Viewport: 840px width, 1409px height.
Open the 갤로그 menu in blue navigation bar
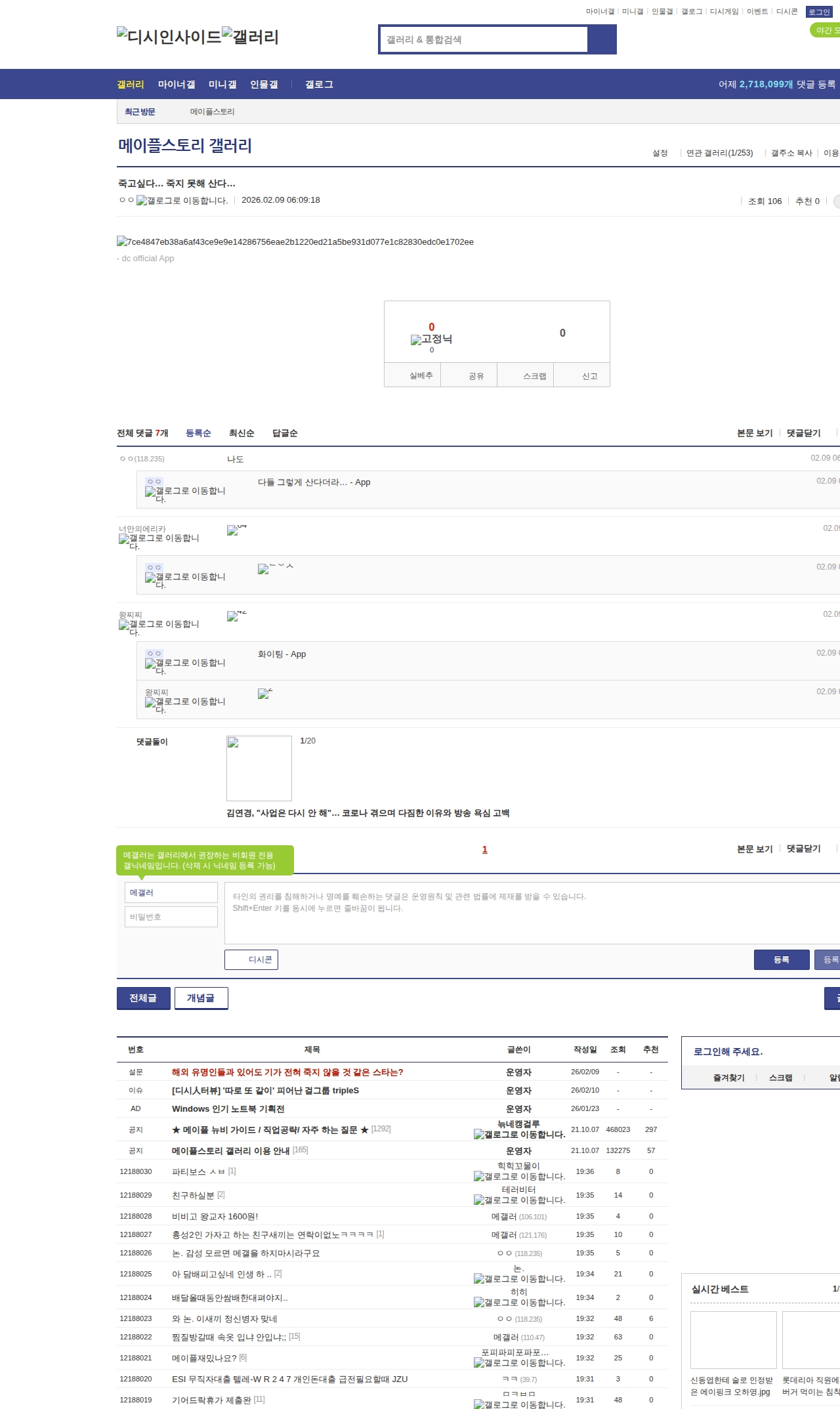coord(319,85)
